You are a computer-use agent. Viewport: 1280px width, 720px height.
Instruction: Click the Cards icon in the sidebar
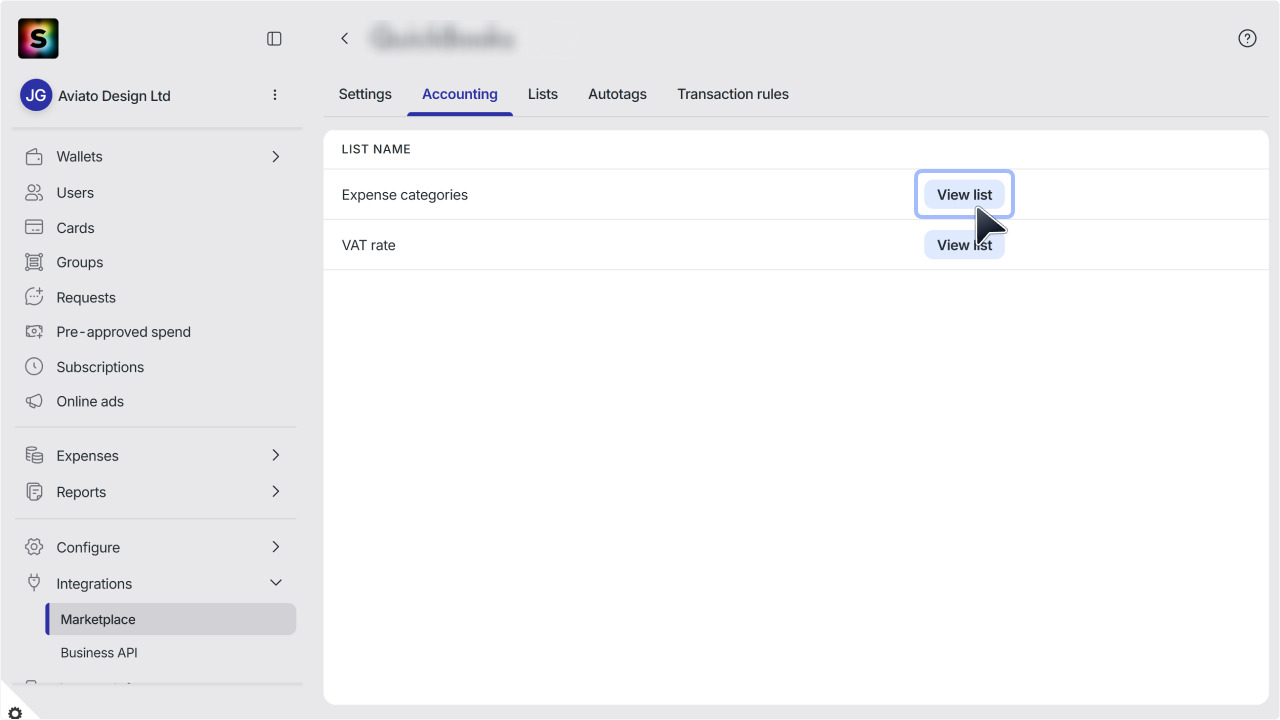(34, 228)
